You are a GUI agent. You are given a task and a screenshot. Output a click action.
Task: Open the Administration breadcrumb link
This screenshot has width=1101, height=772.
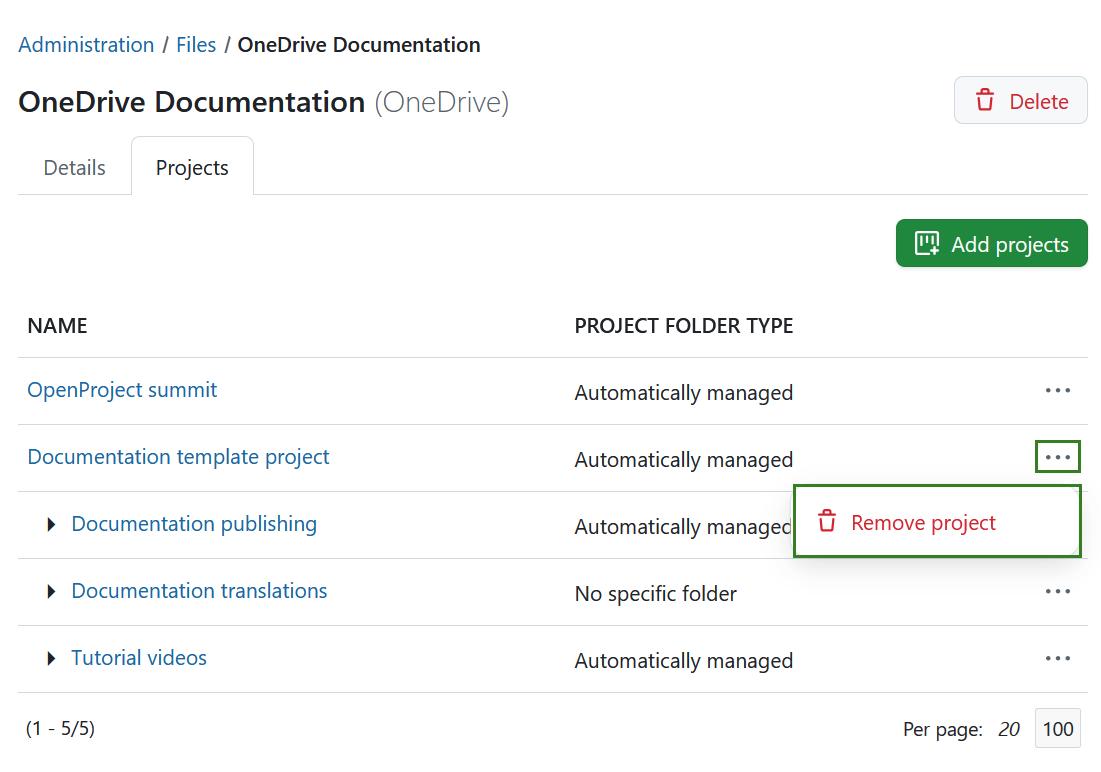click(86, 44)
